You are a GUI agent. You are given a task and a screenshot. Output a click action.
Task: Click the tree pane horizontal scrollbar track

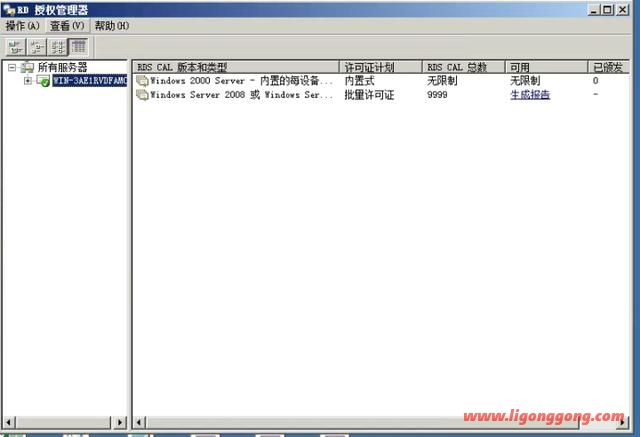63,422
